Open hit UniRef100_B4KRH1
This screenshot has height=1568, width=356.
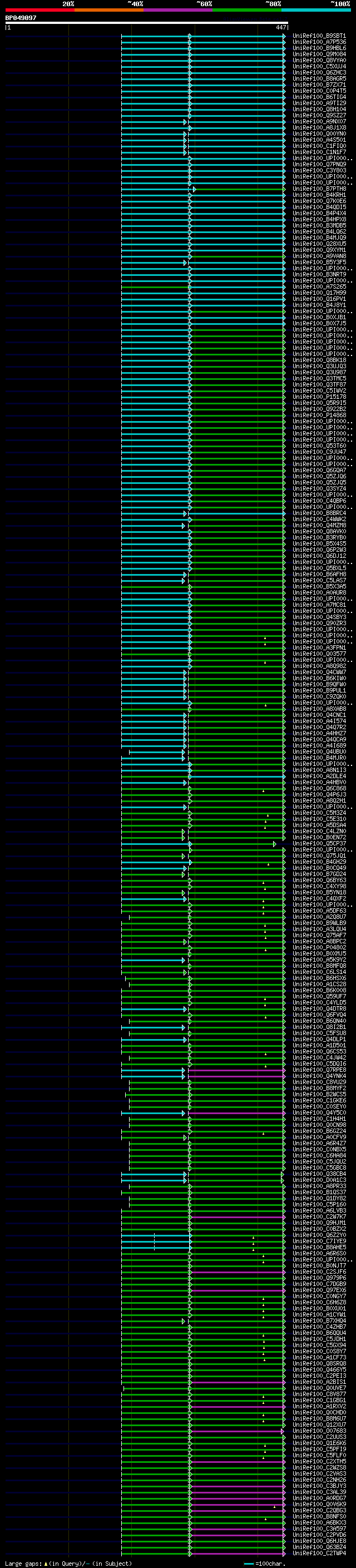pyautogui.click(x=319, y=195)
